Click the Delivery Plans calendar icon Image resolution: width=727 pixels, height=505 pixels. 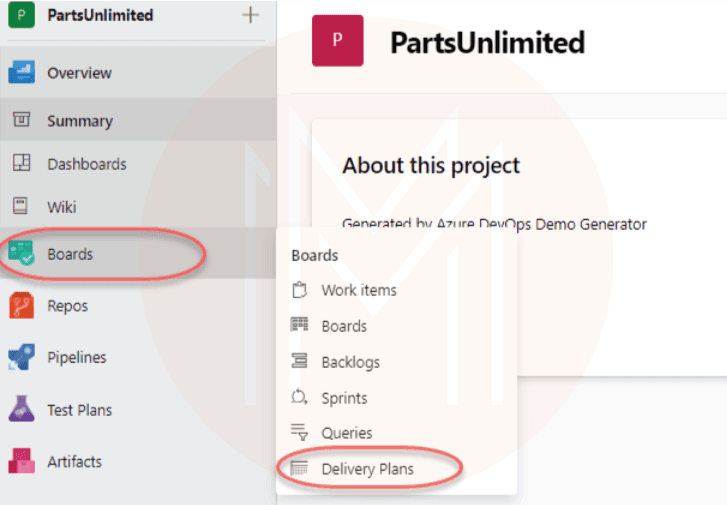pyautogui.click(x=299, y=468)
